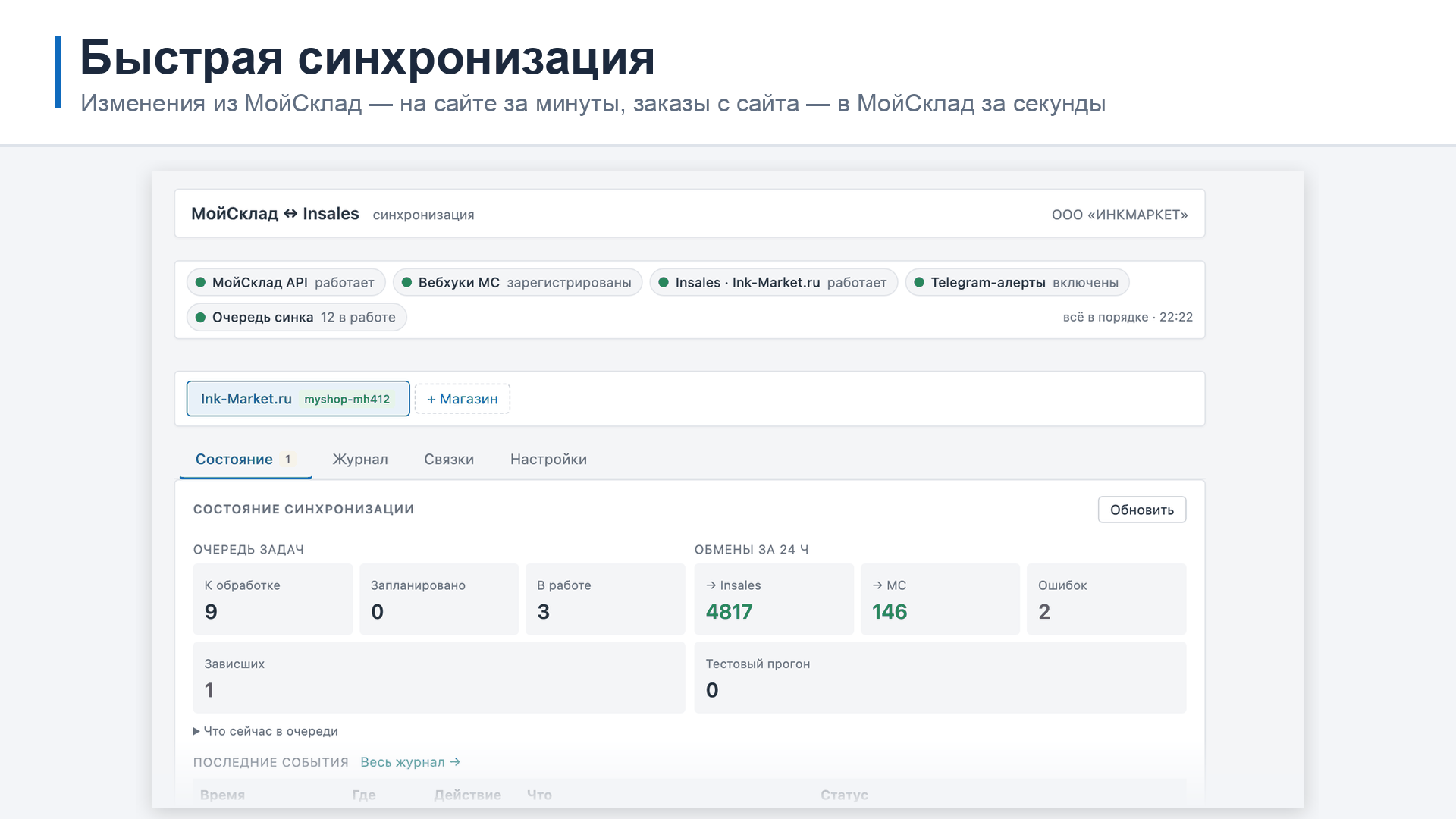
Task: Open the Связки tab
Action: [449, 460]
